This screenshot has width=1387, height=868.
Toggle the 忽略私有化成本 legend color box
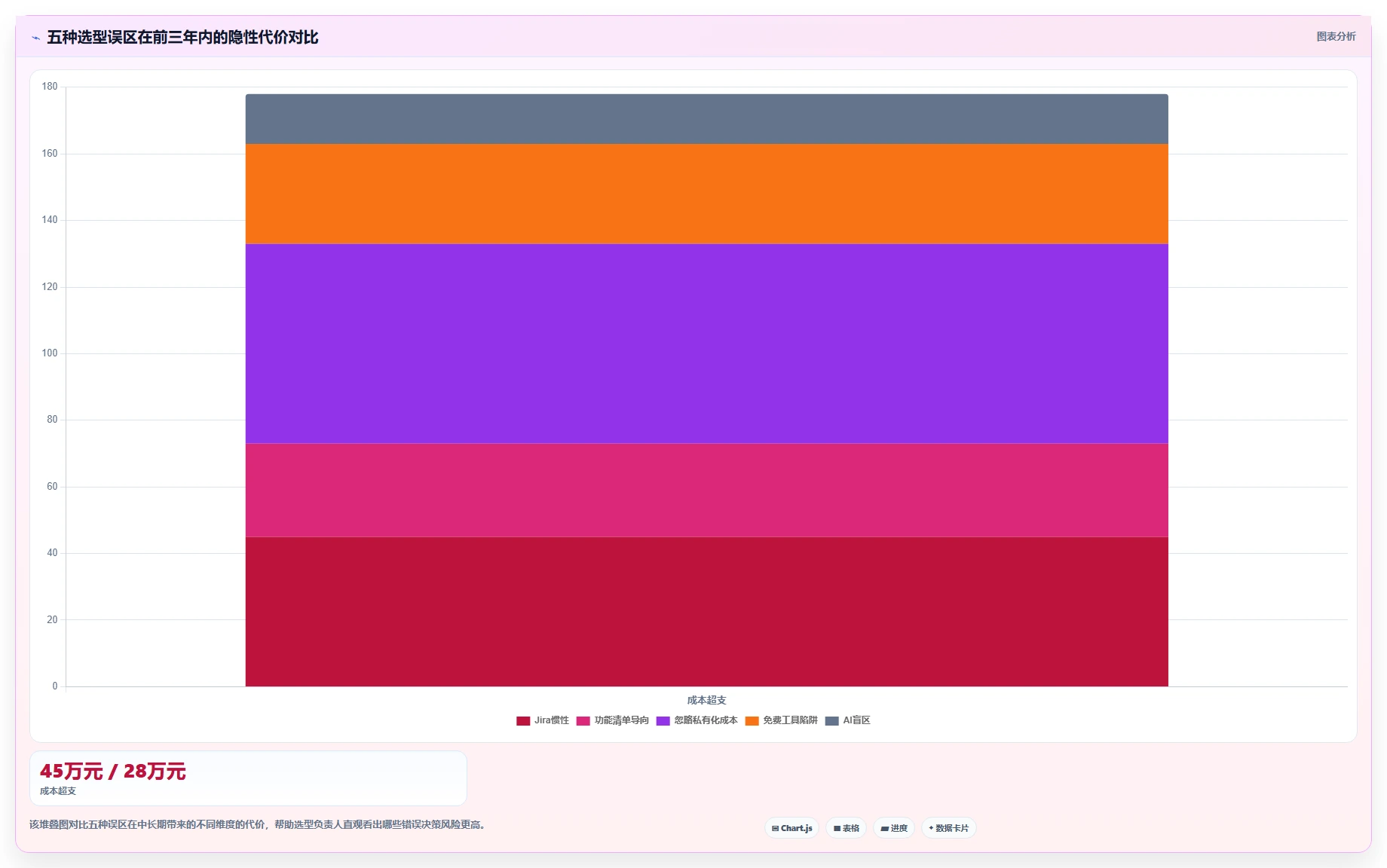coord(663,721)
